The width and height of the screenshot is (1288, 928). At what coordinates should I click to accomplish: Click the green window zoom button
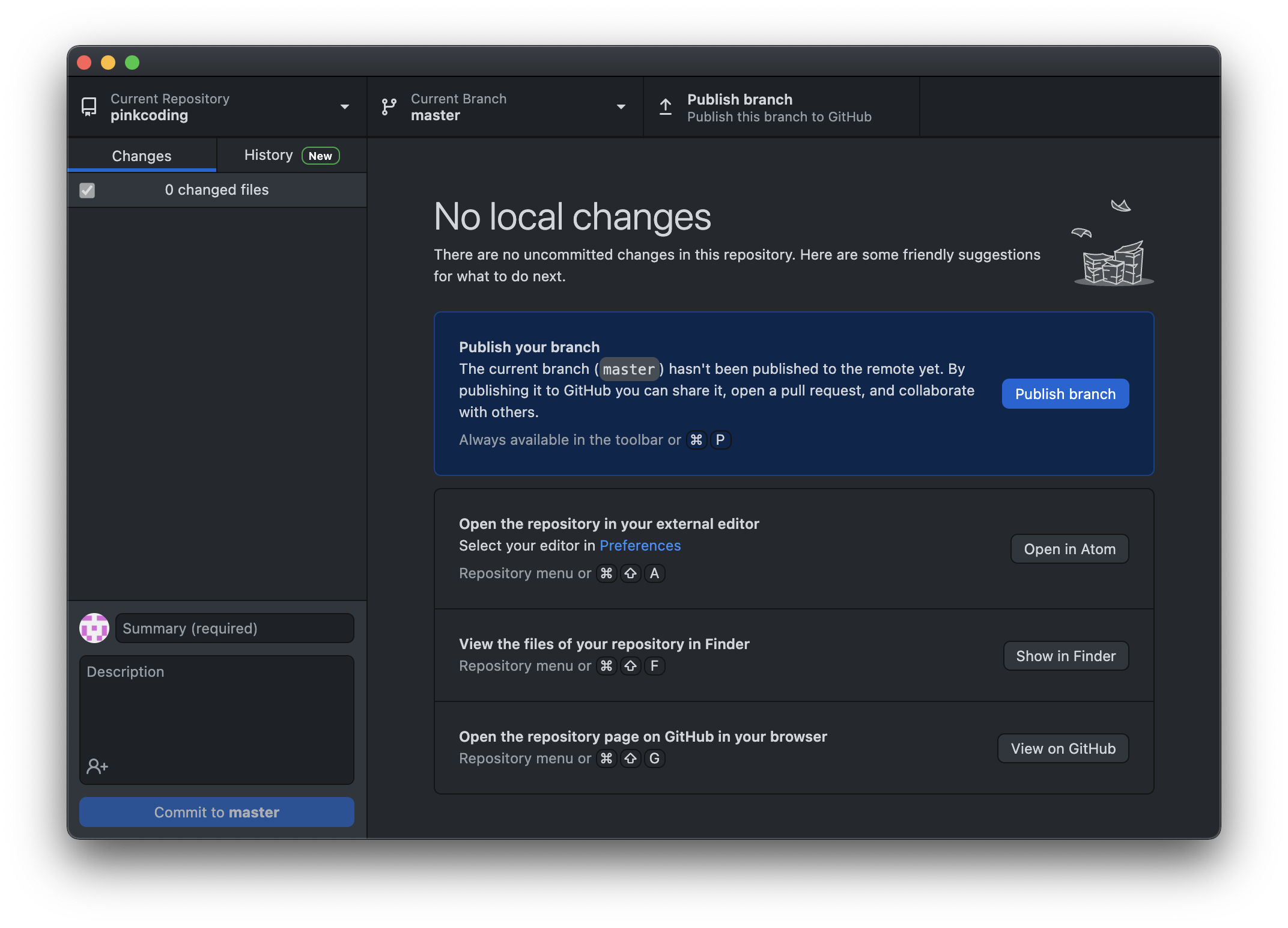pyautogui.click(x=132, y=63)
